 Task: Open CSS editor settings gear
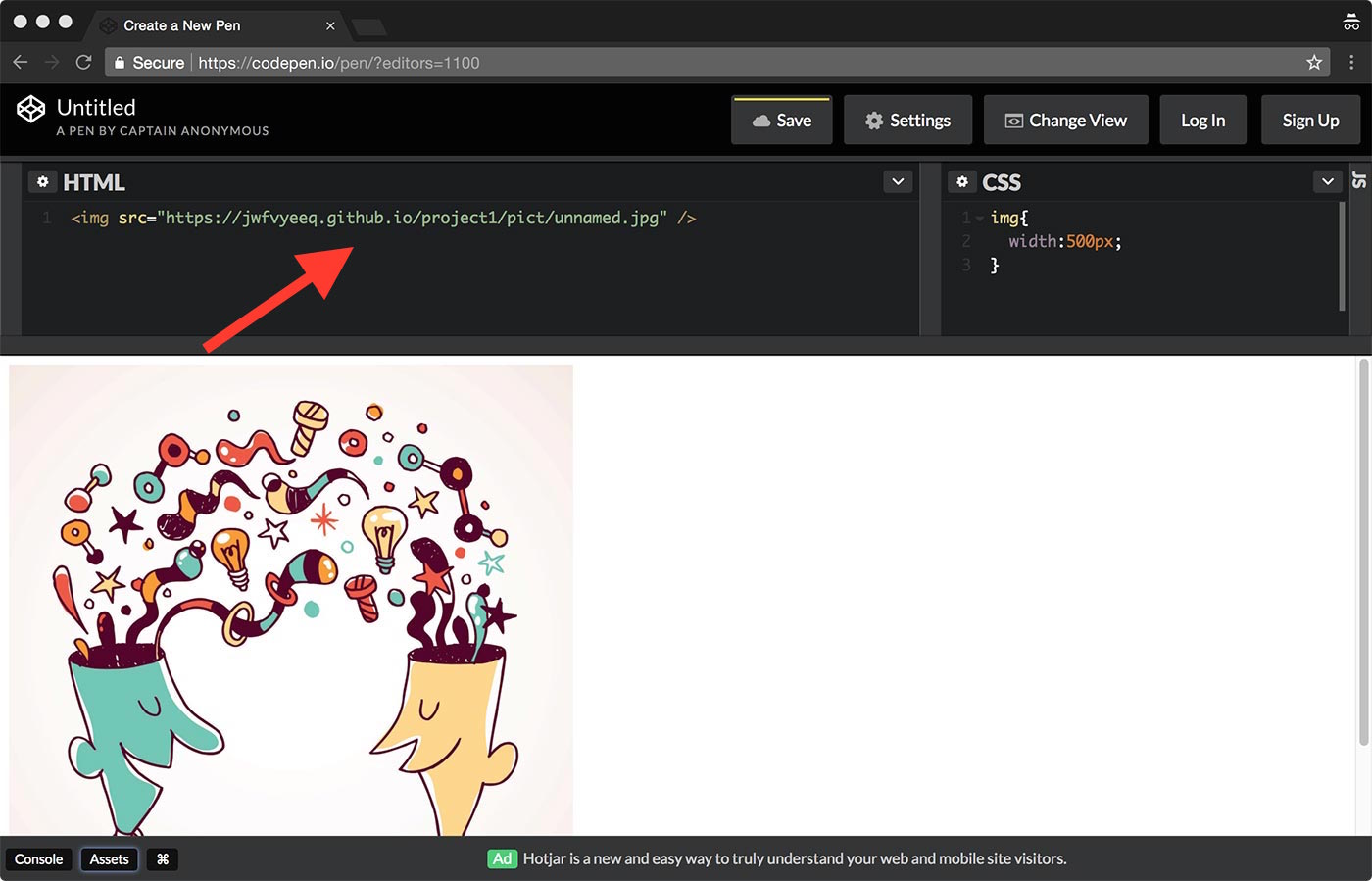pos(962,182)
